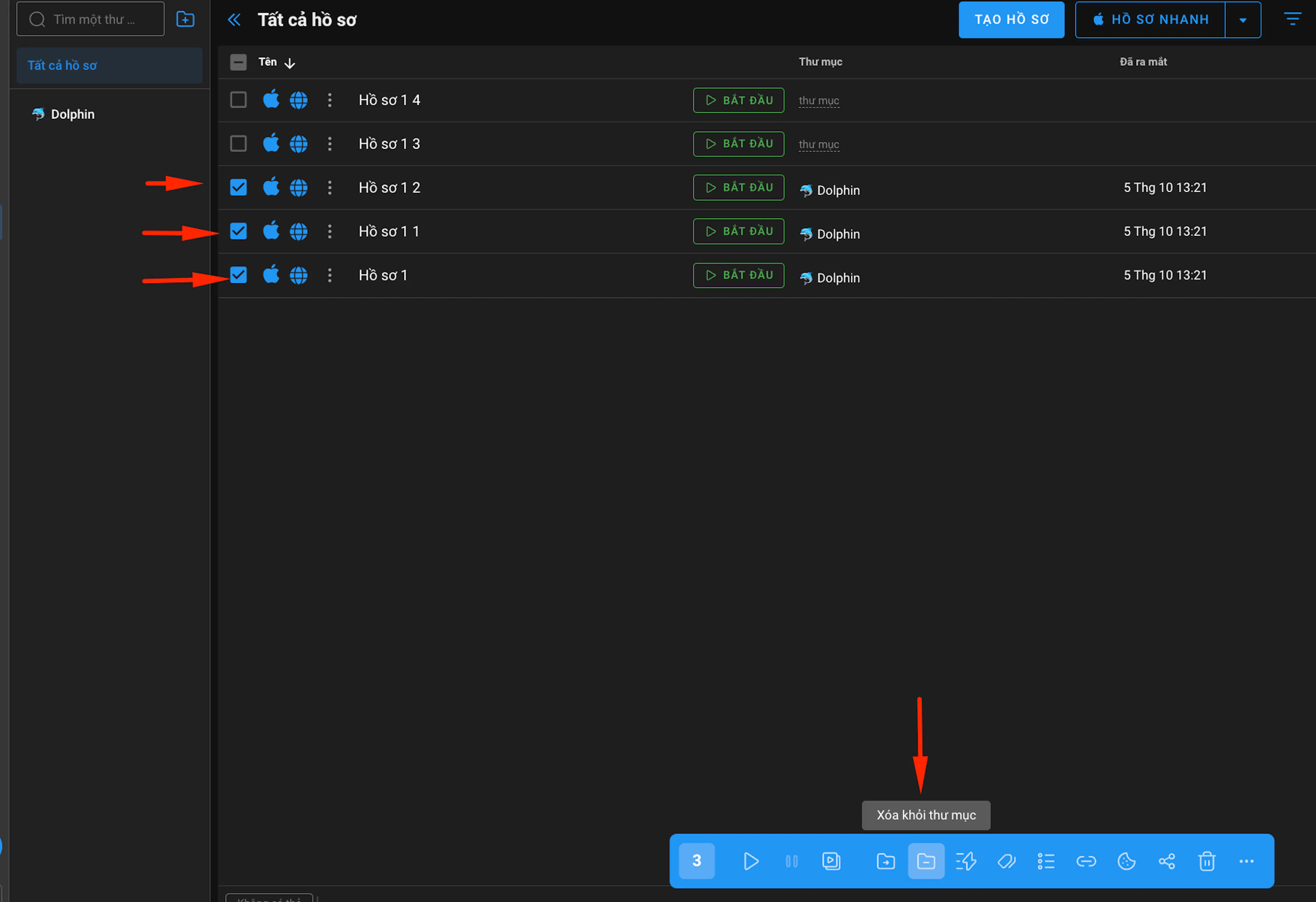1316x902 pixels.
Task: Start selected profiles with play icon
Action: coord(751,861)
